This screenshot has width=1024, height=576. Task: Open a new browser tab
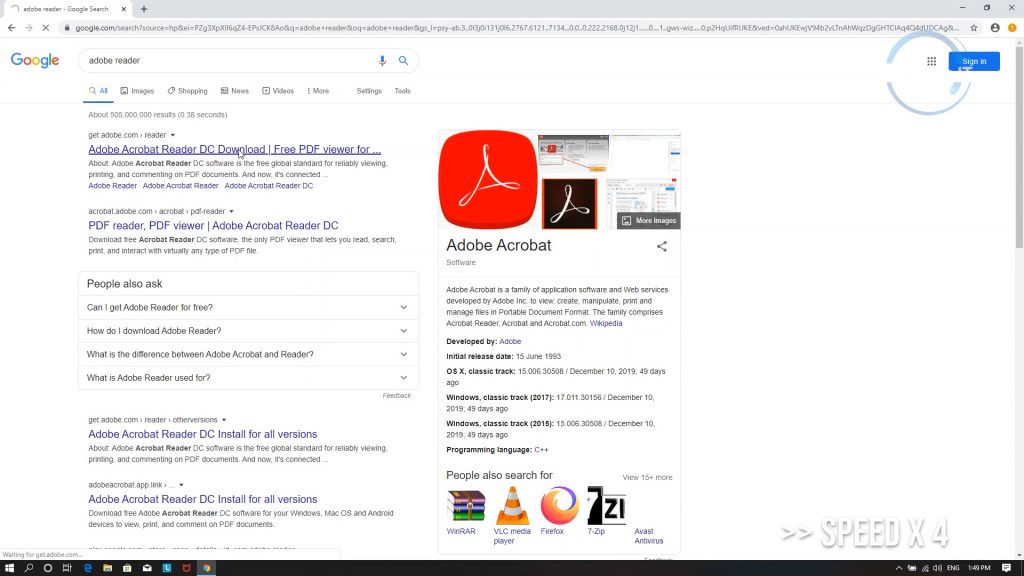[x=144, y=9]
